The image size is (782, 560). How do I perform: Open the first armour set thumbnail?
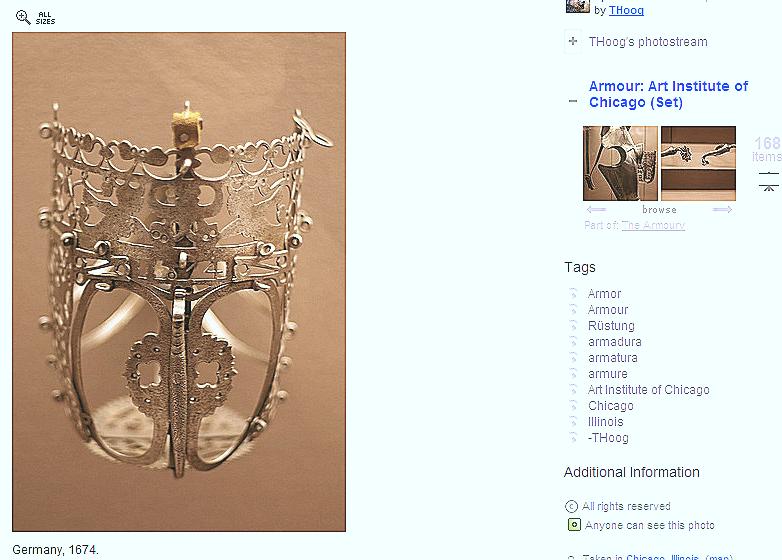(620, 163)
